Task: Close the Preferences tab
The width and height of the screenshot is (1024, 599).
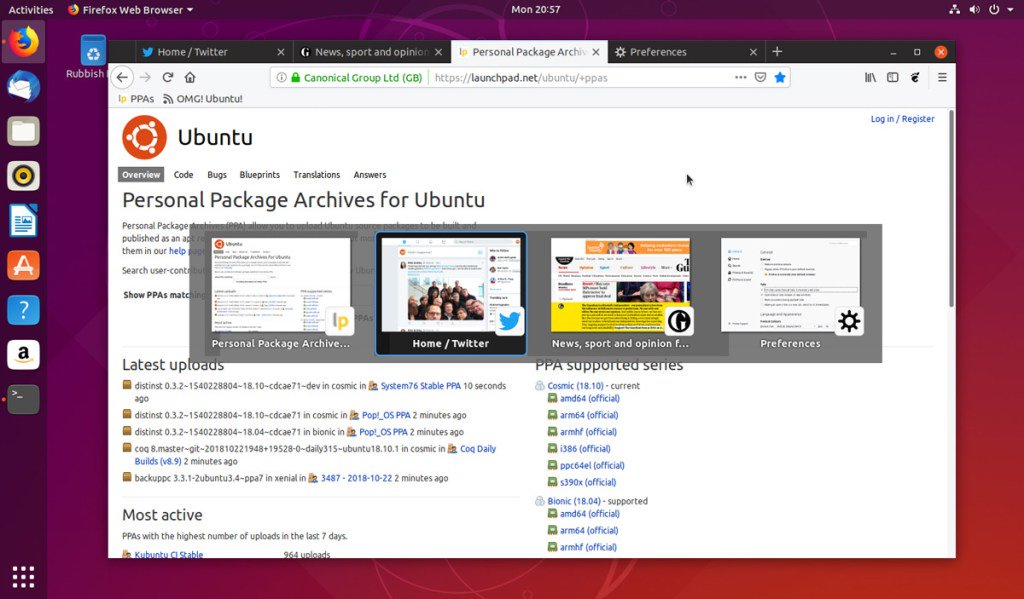Action: tap(753, 52)
